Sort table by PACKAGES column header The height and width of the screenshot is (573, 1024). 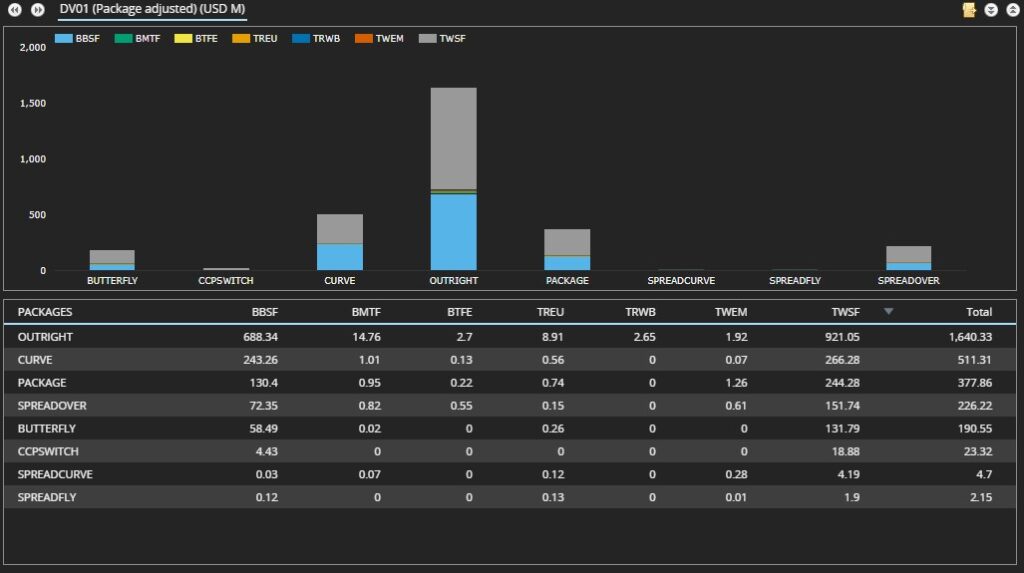point(45,312)
